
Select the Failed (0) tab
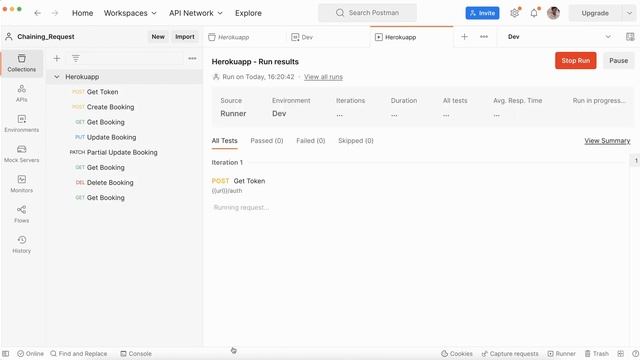point(311,140)
